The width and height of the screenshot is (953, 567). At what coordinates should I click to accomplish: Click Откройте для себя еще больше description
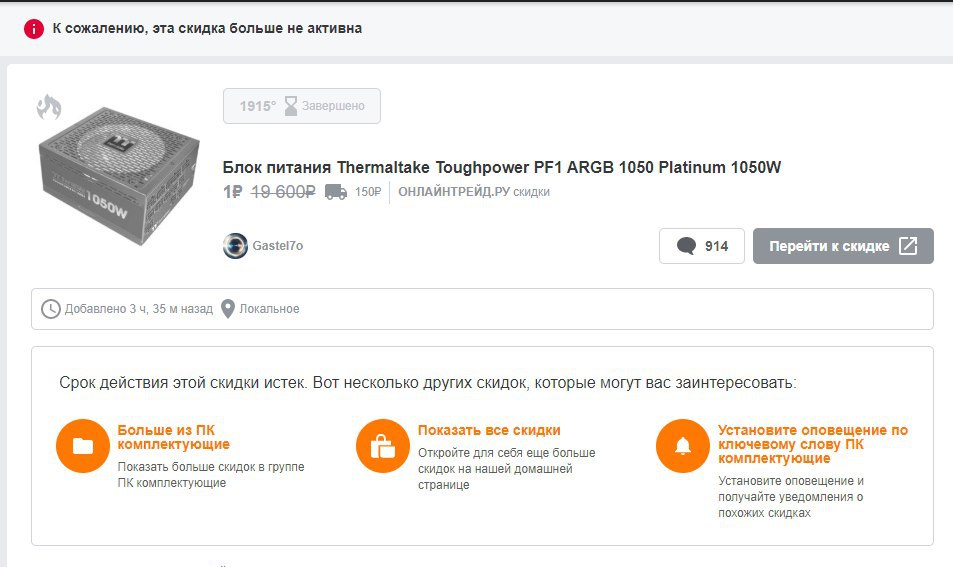coord(507,469)
